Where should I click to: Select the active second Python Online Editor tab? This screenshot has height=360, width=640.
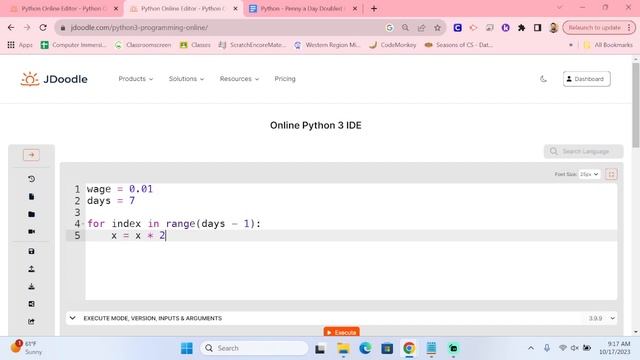(182, 9)
